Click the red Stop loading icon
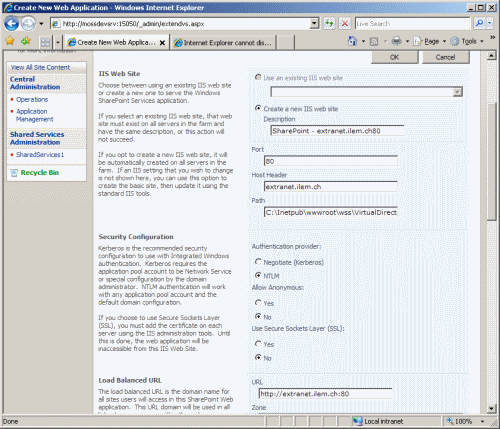 pos(345,23)
